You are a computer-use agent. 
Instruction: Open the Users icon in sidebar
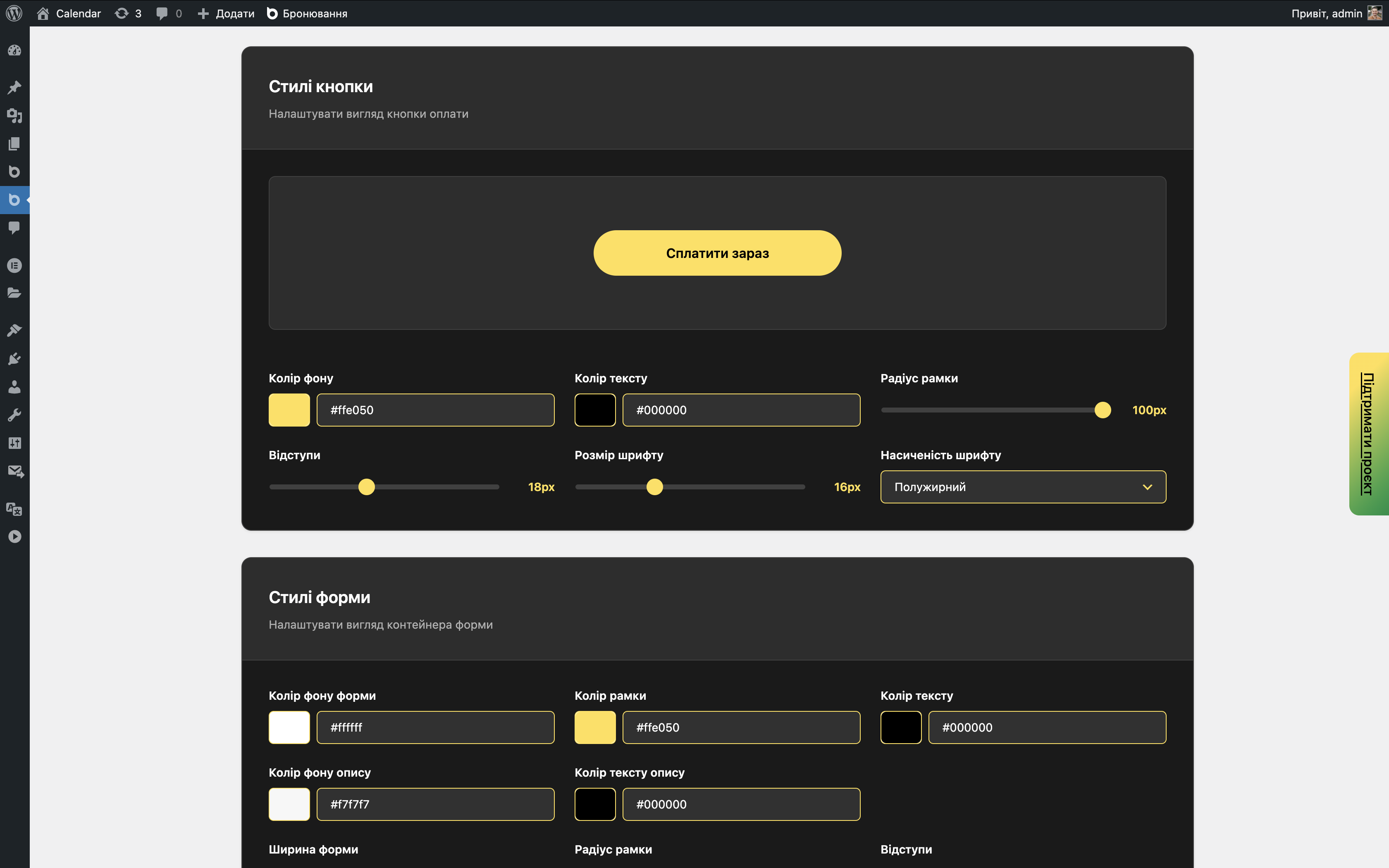click(14, 386)
